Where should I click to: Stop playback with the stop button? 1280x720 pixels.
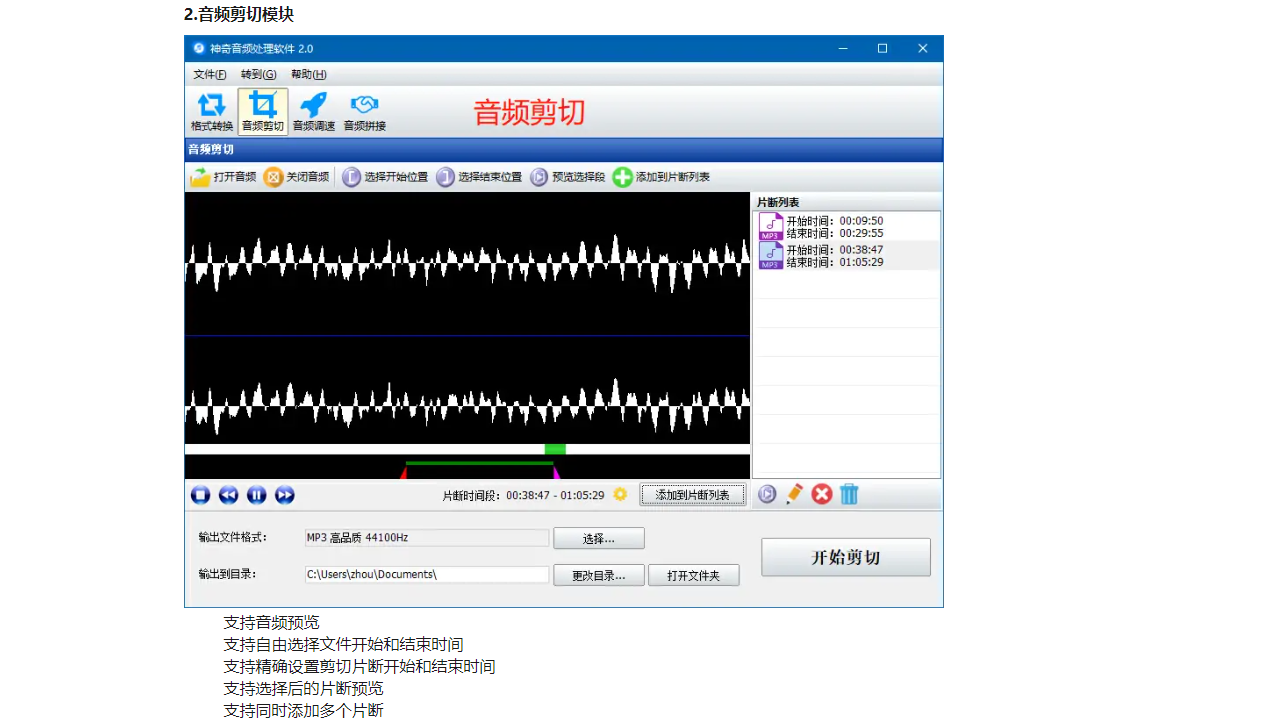point(200,494)
